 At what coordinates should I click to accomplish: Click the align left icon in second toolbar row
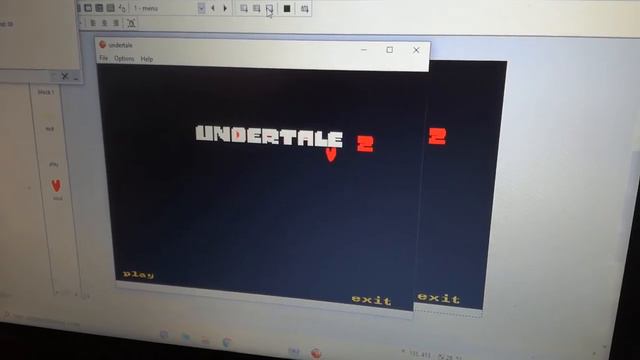pos(93,23)
